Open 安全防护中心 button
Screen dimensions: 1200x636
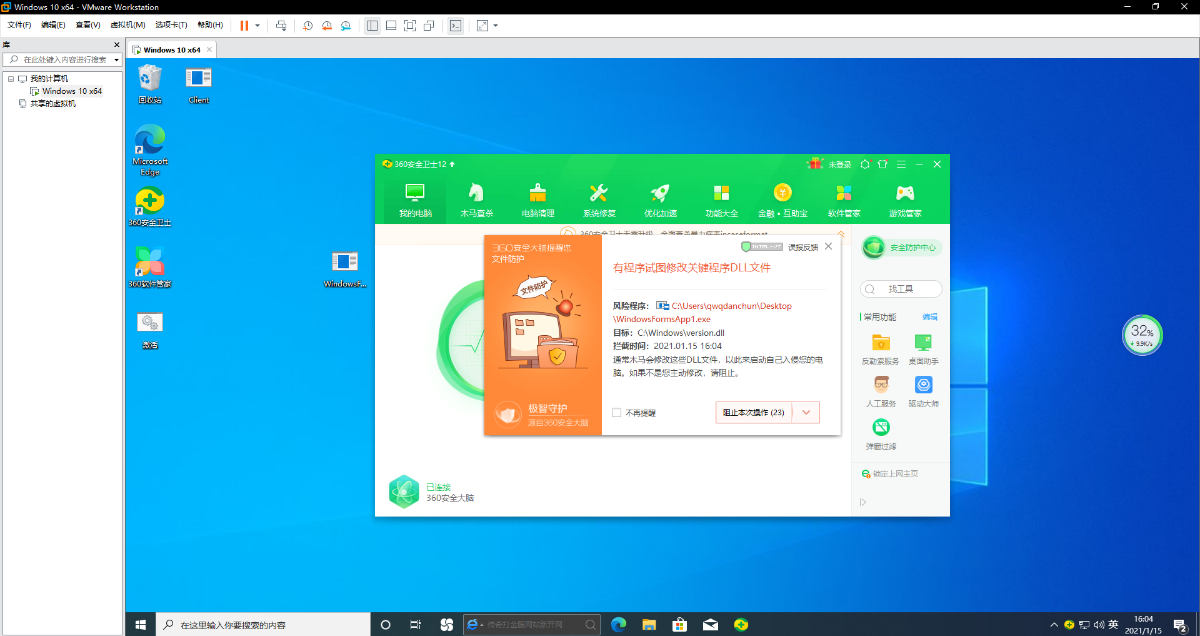pos(902,247)
